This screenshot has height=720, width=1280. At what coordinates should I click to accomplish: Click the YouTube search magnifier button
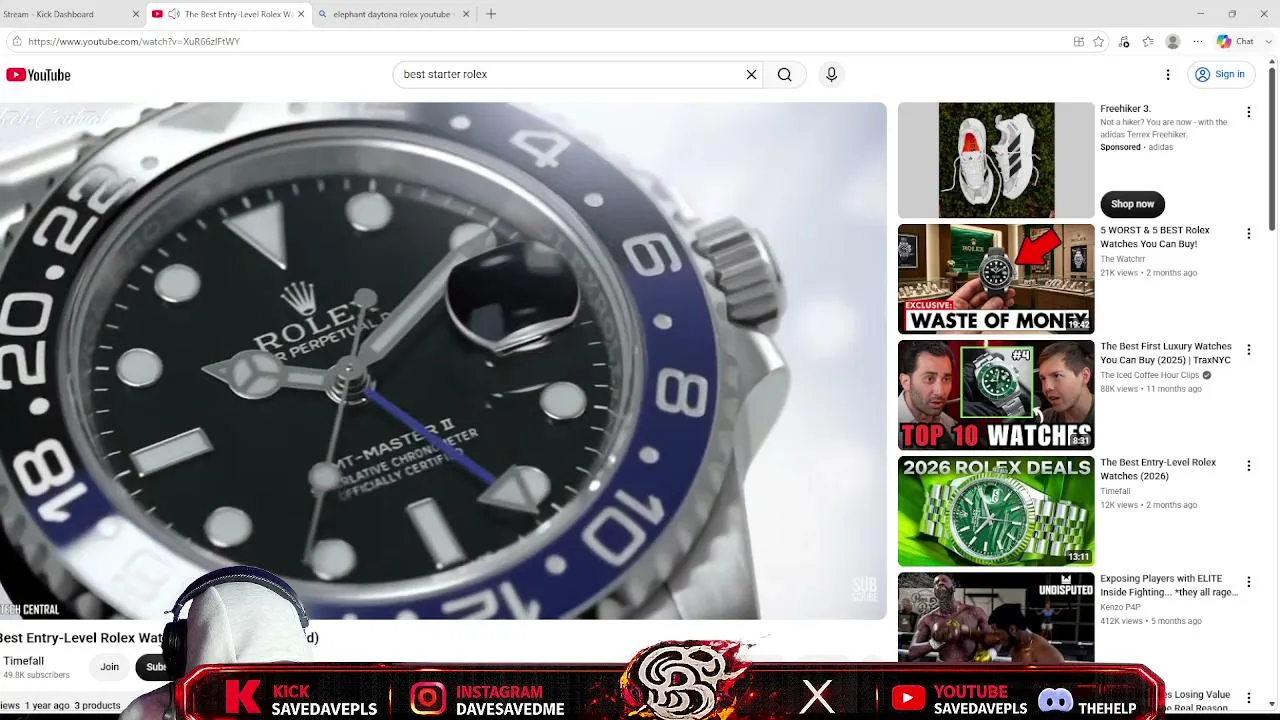(x=785, y=75)
